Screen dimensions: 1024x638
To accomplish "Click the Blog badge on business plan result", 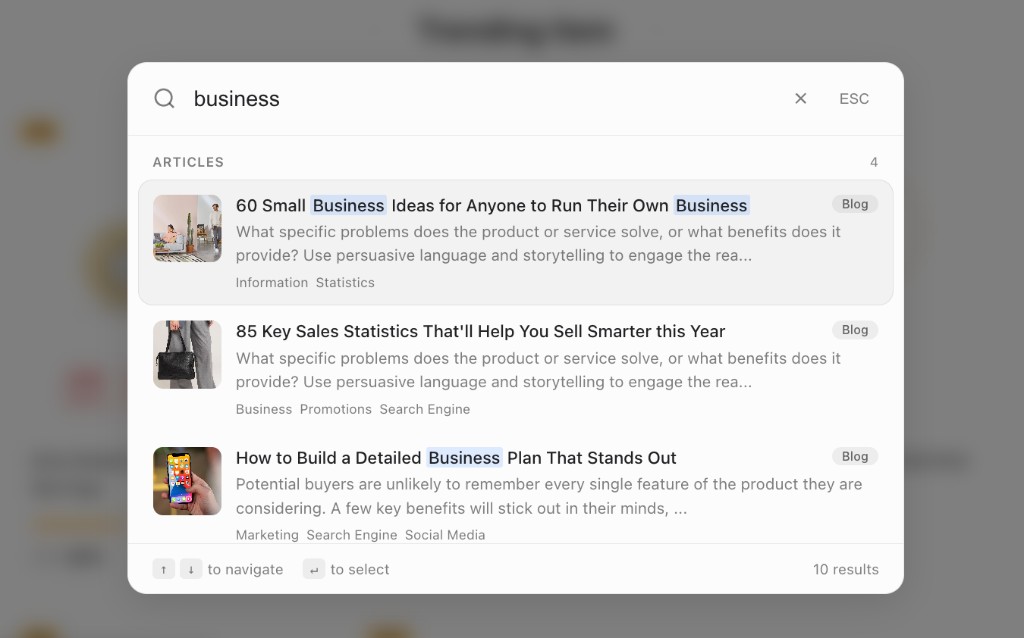I will click(854, 456).
